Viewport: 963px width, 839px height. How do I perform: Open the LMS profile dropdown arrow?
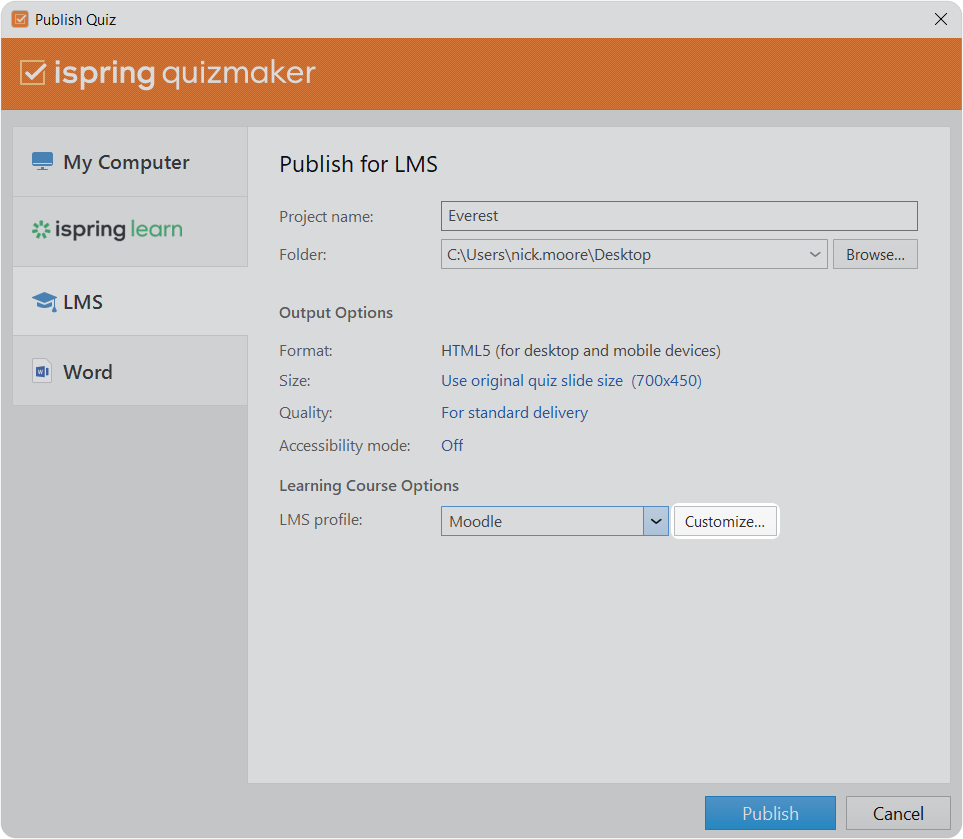pos(656,521)
